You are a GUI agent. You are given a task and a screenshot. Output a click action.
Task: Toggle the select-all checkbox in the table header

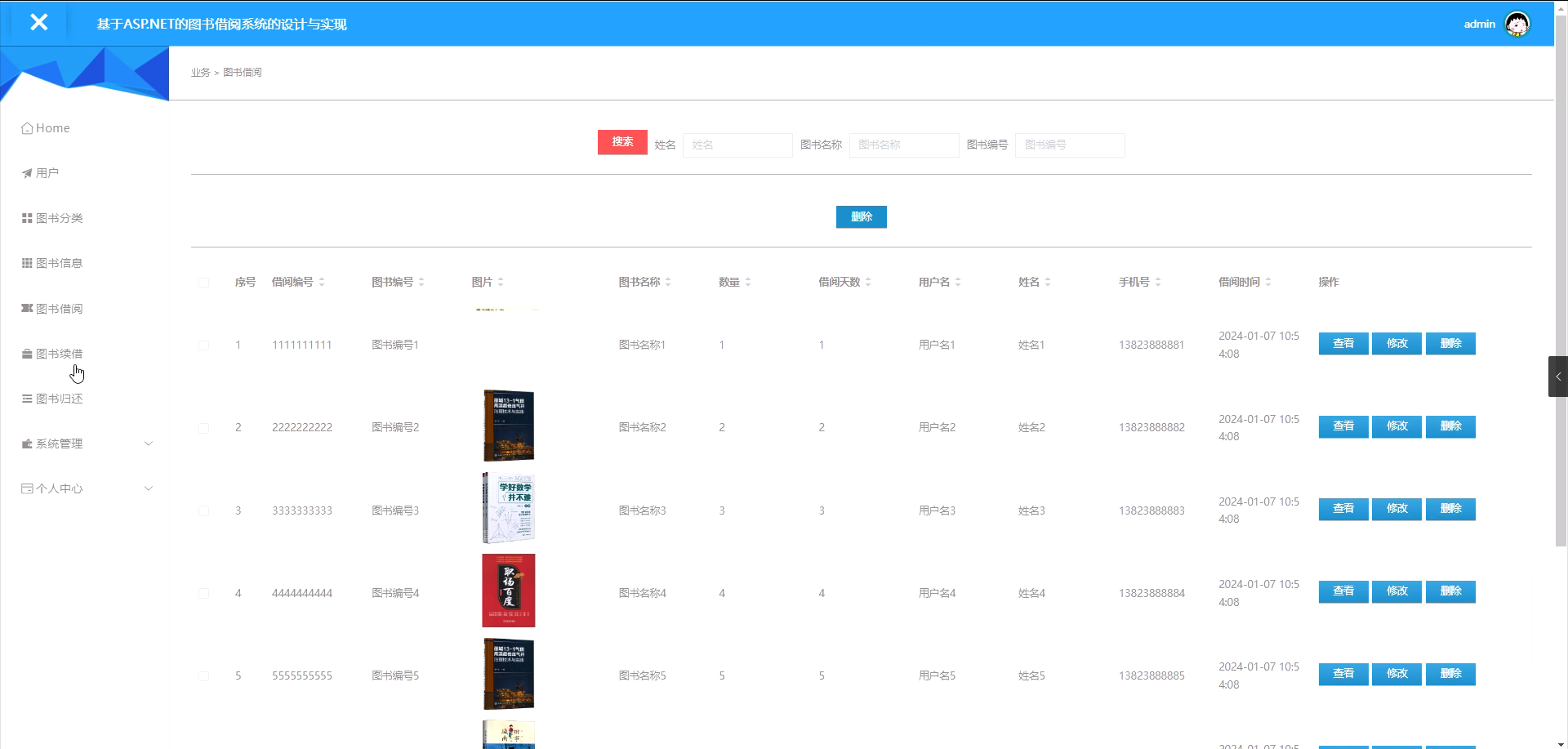tap(203, 283)
